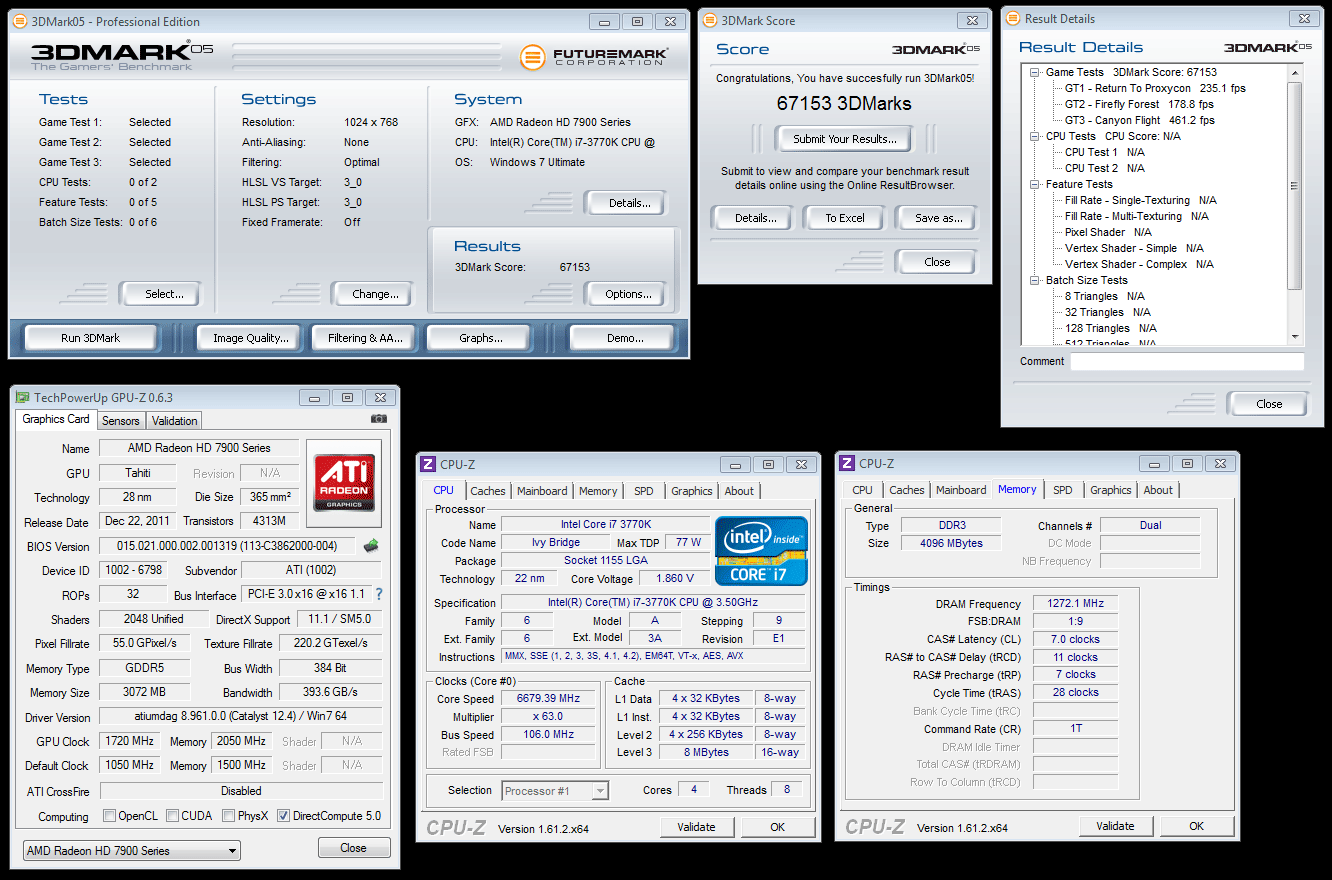Click the TechPowerUp GPU-Z title bar icon
This screenshot has width=1332, height=880.
coord(23,397)
